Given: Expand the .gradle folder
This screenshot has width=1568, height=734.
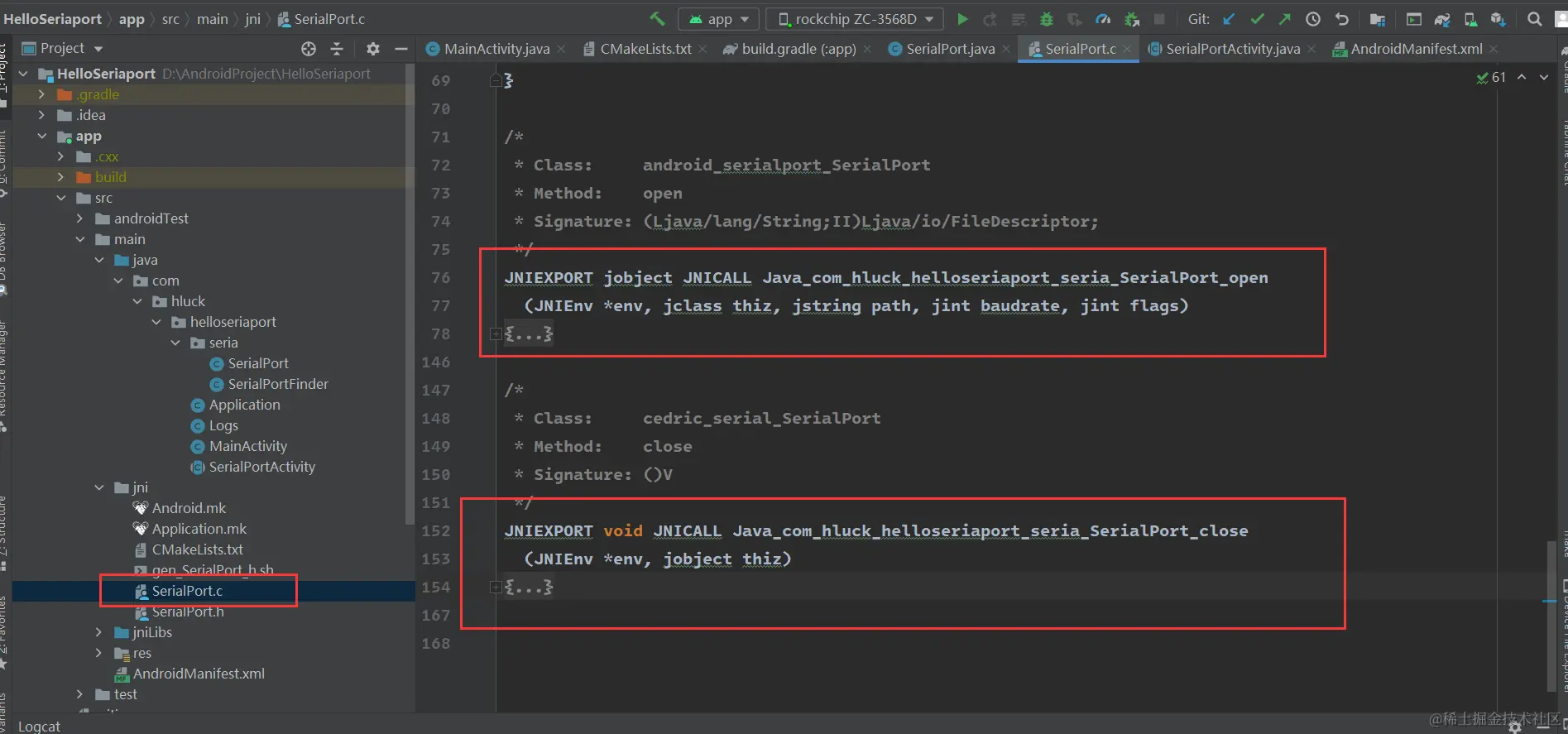Looking at the screenshot, I should (x=41, y=94).
